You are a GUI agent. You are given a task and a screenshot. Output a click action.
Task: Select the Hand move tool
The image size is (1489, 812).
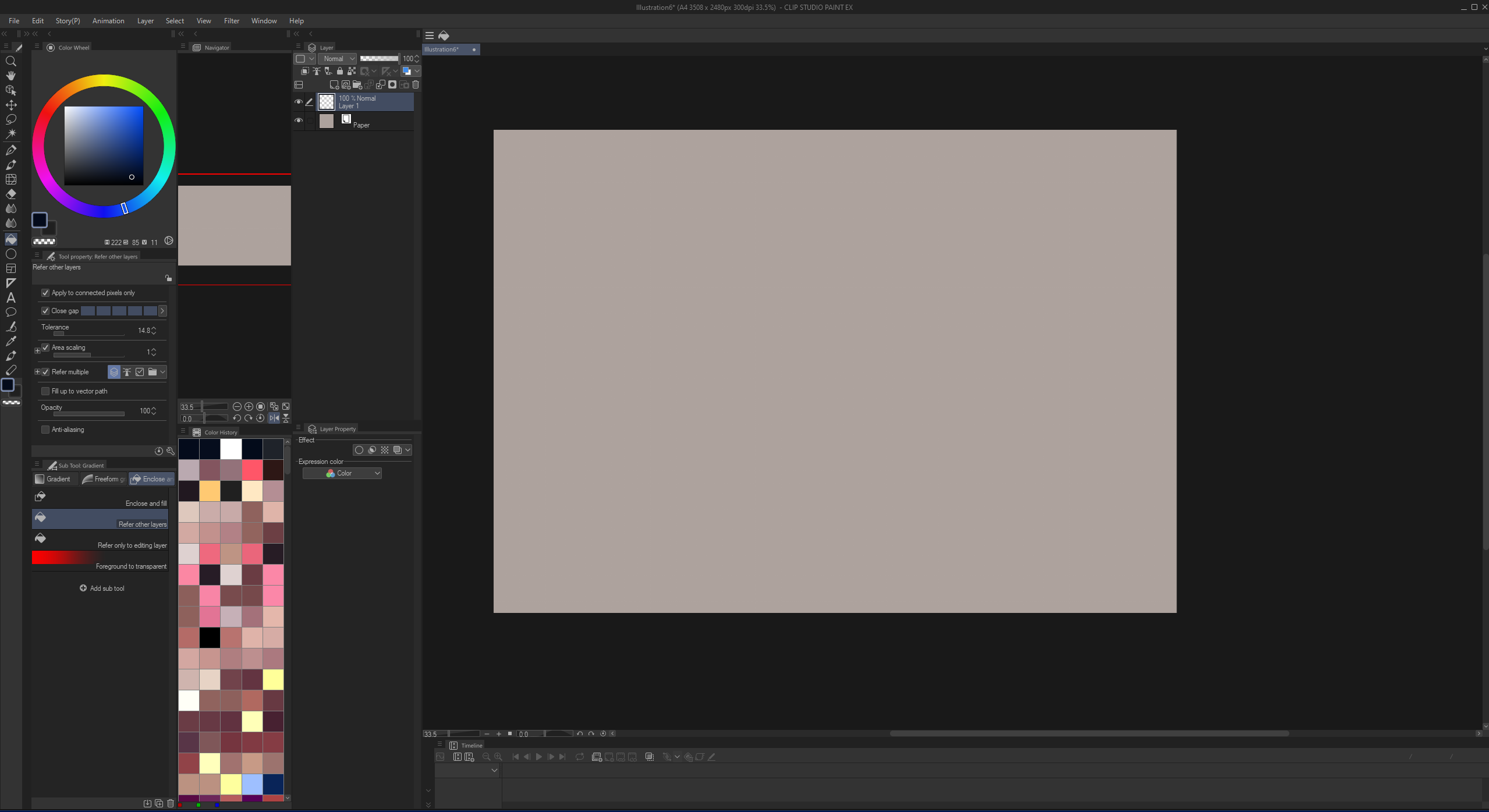pyautogui.click(x=10, y=76)
